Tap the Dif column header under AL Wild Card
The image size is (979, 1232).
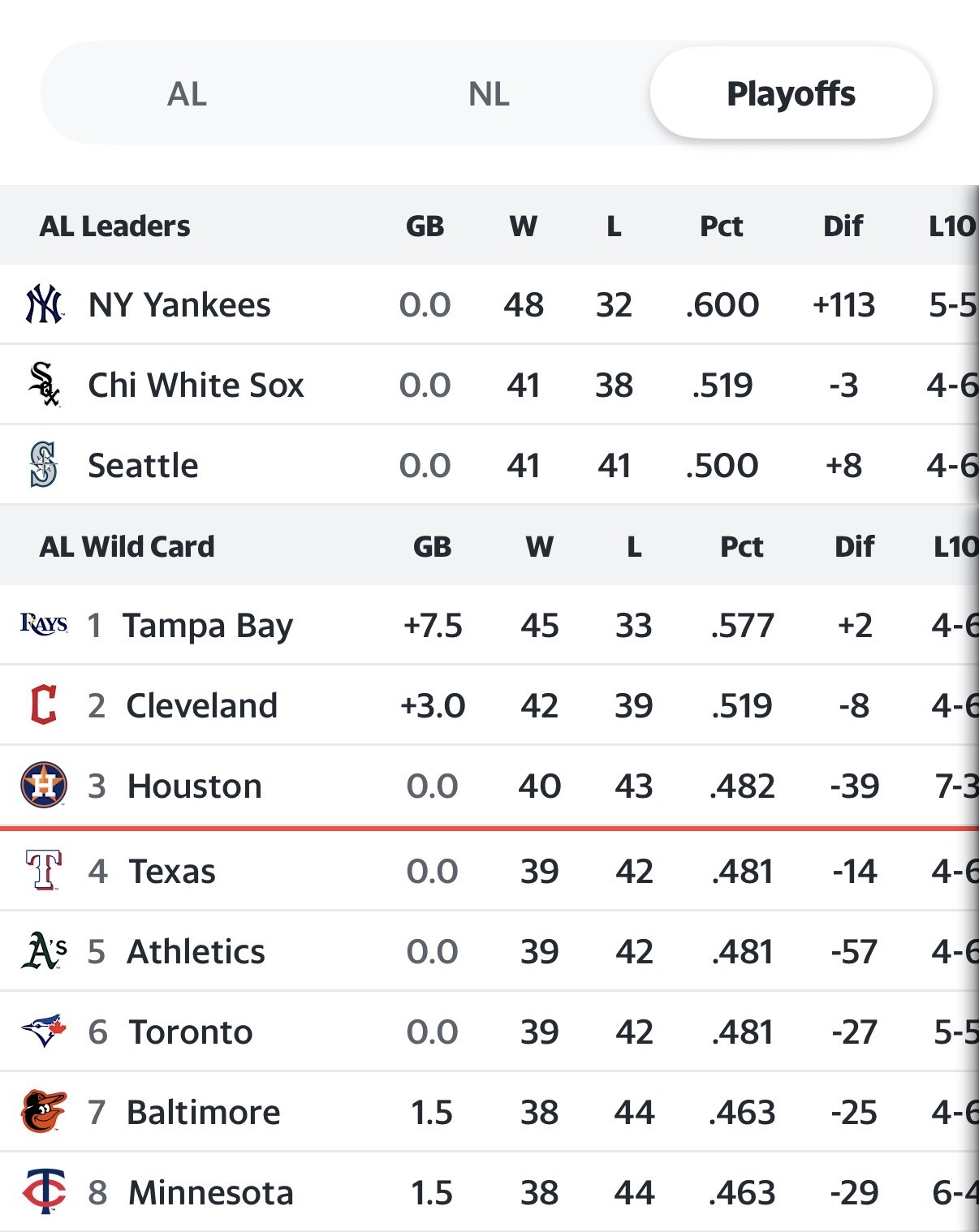tap(855, 546)
